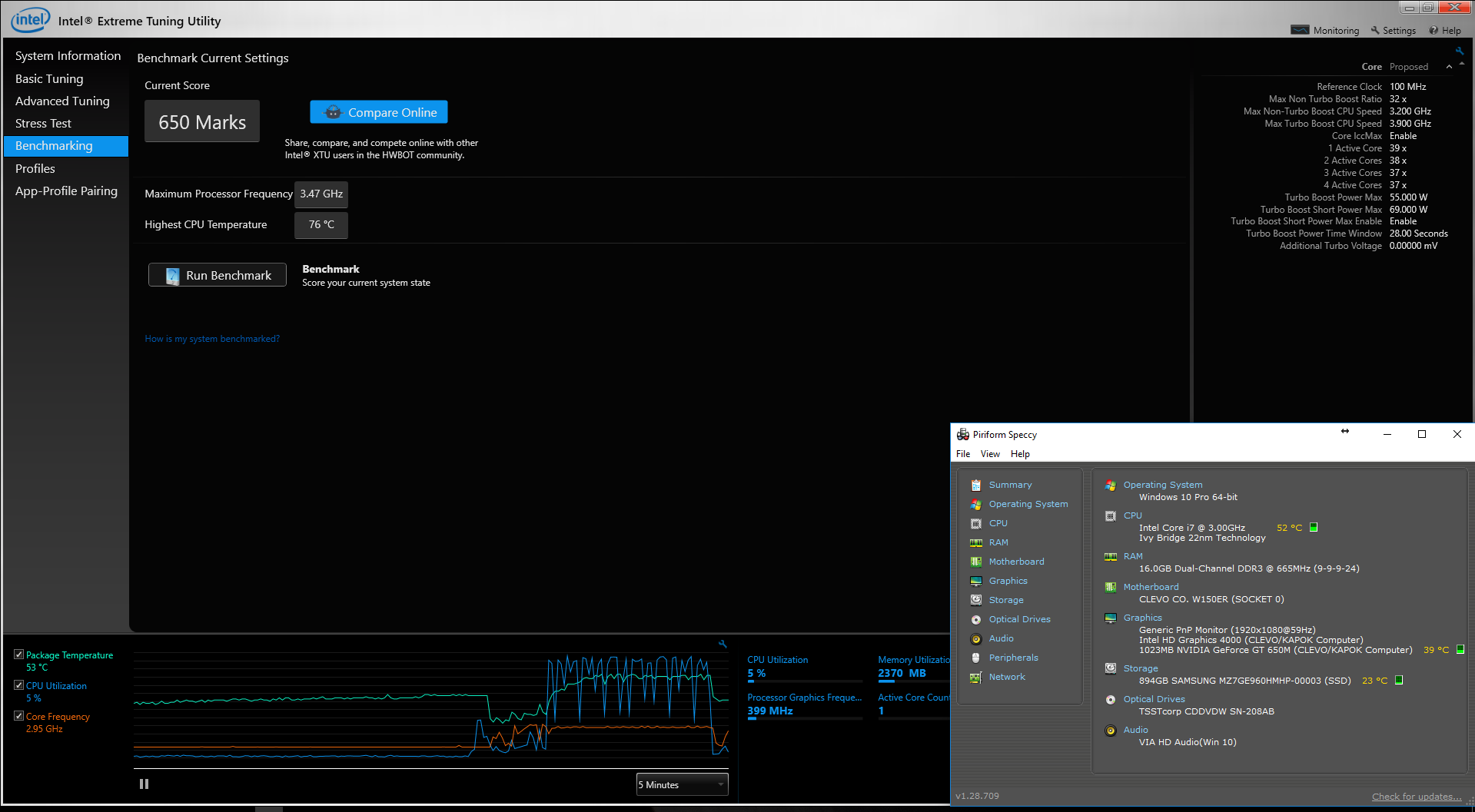1475x812 pixels.
Task: Open Settings wrench in top bar
Action: pos(1393,31)
